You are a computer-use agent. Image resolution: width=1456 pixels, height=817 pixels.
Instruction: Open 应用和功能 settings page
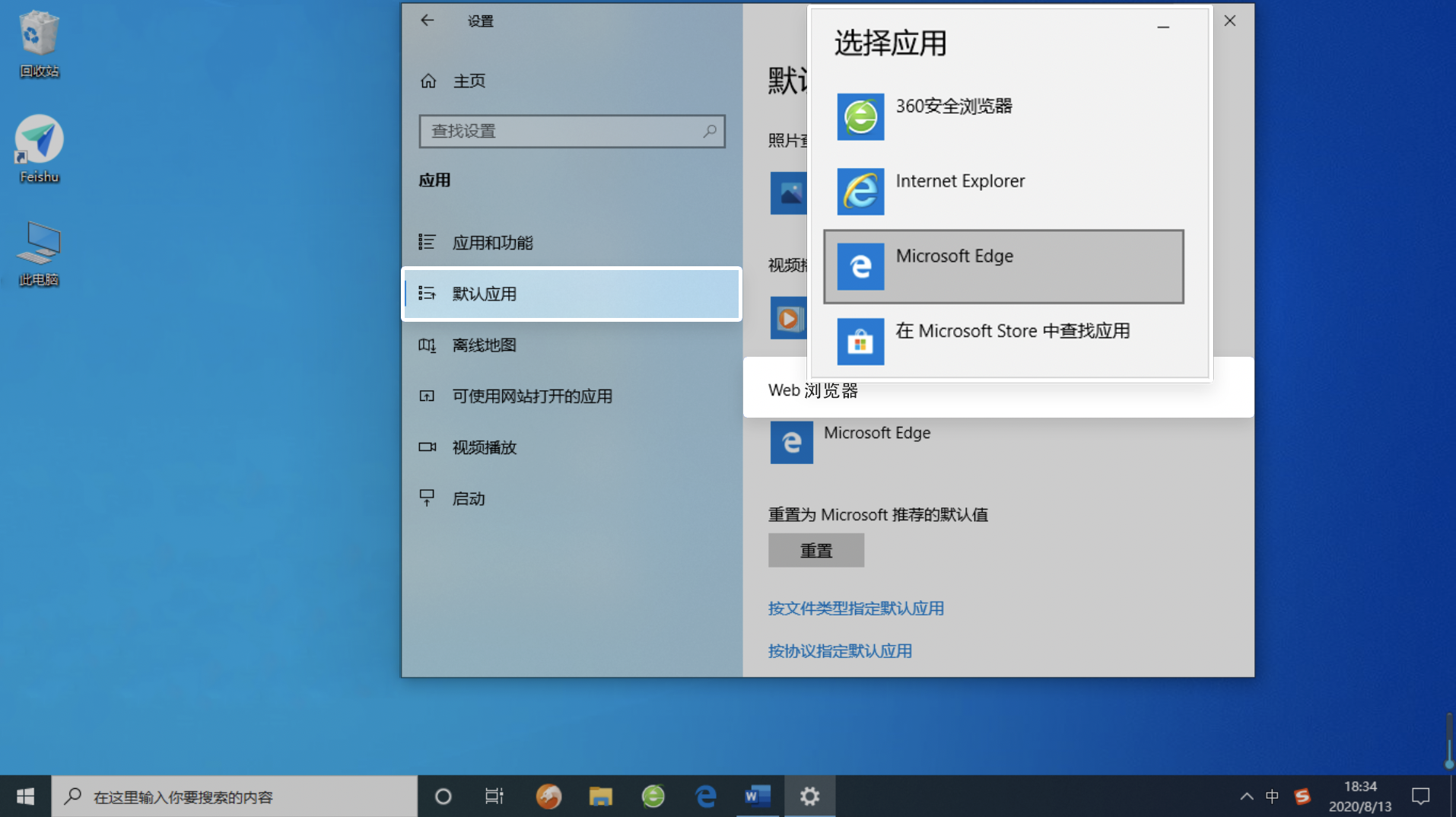(572, 243)
